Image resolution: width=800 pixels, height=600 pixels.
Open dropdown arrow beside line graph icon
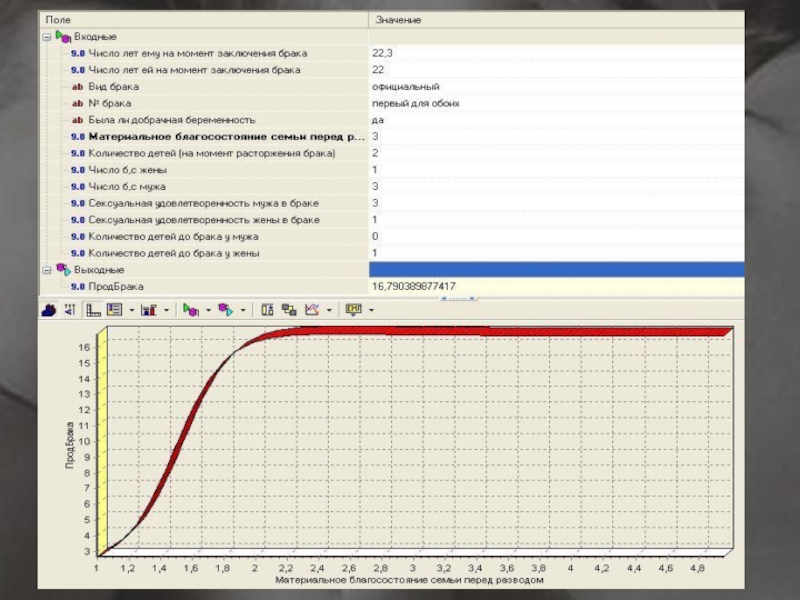pos(329,310)
